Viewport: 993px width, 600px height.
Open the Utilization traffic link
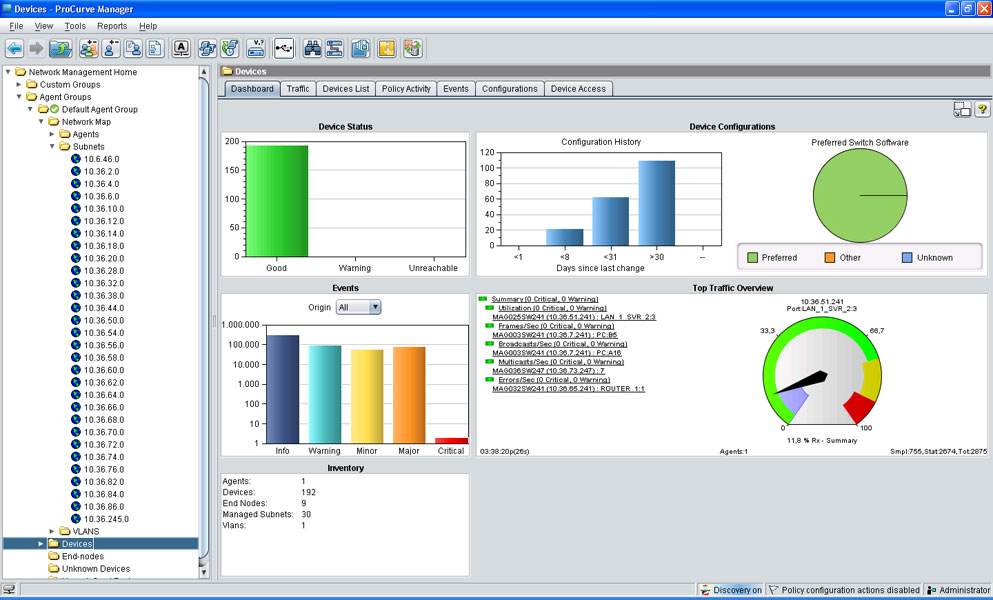(552, 308)
